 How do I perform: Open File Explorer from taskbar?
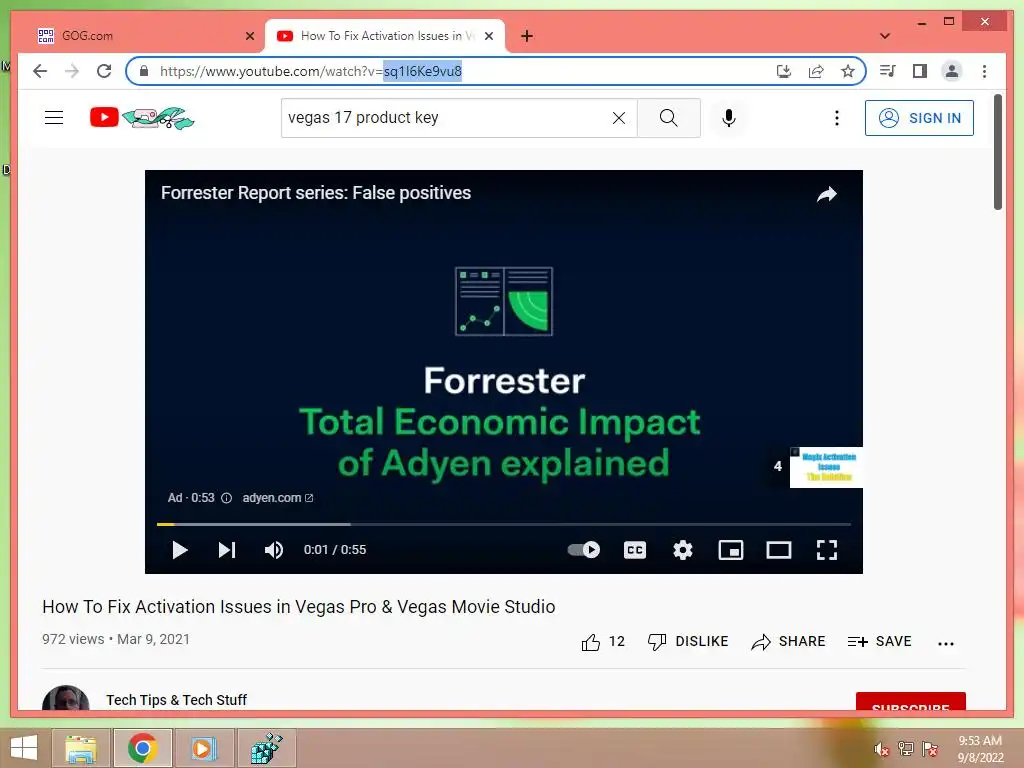[x=81, y=748]
